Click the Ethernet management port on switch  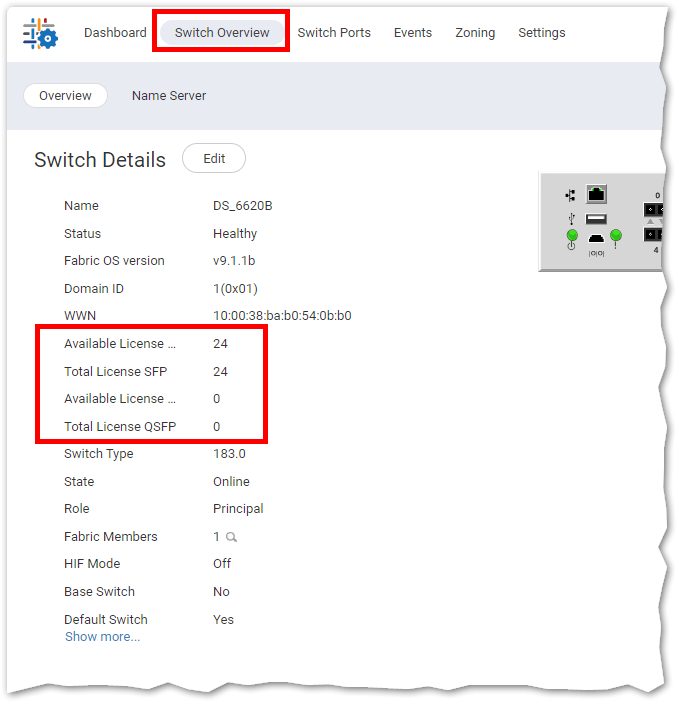click(597, 194)
